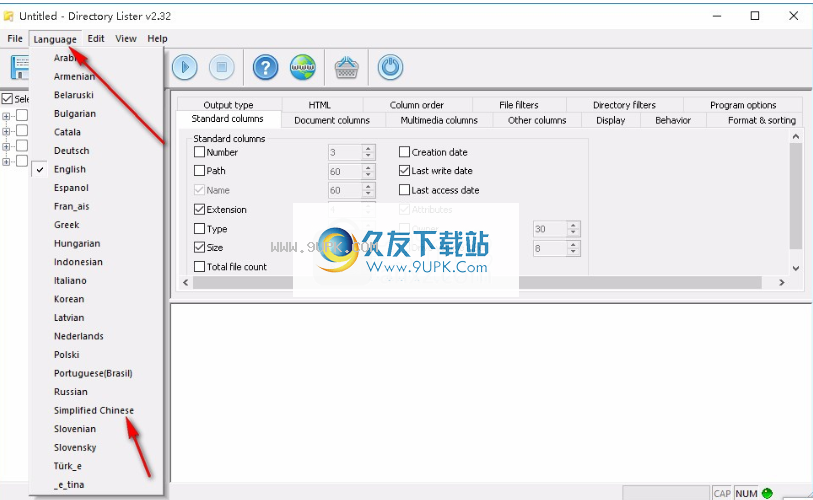Screen dimensions: 813x500
Task: Expand the first tree node in left panel
Action: (x=6, y=116)
